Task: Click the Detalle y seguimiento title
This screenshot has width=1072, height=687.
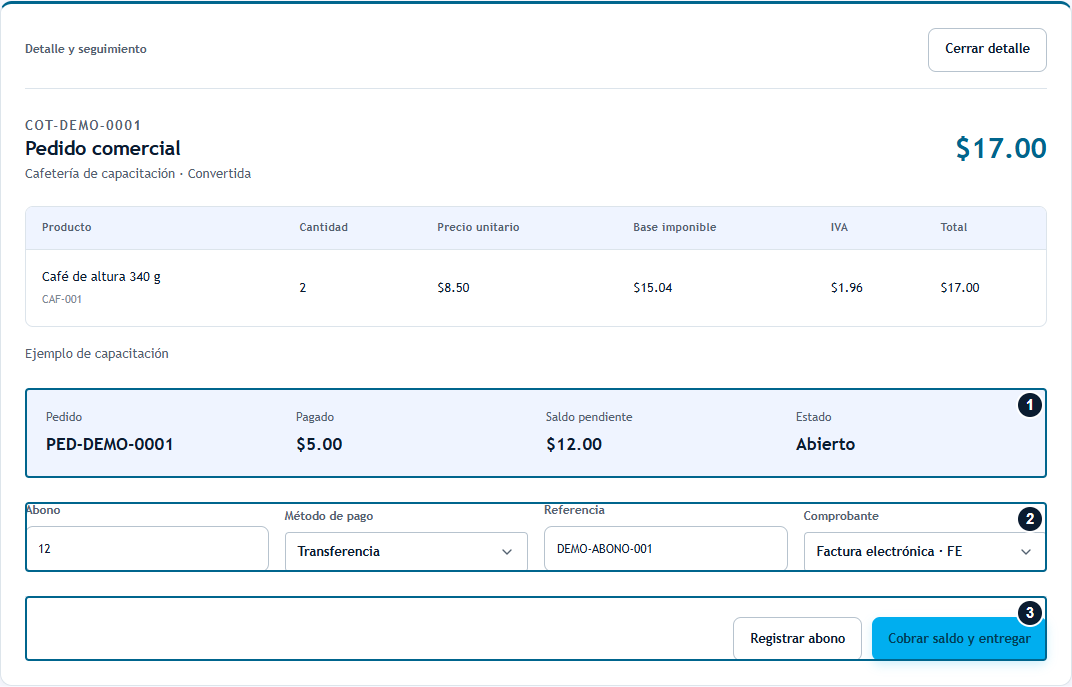Action: 85,49
